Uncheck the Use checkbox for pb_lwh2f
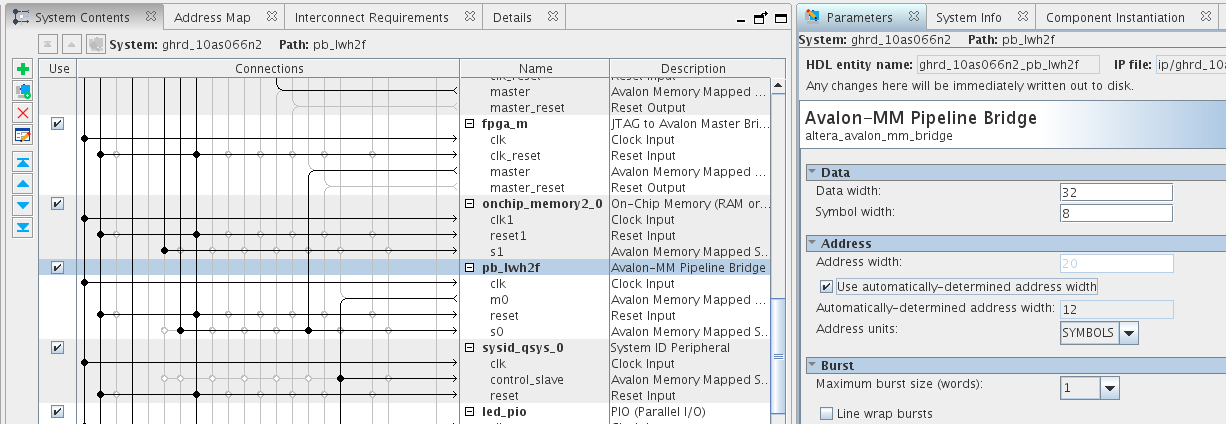This screenshot has height=424, width=1226. click(x=57, y=268)
